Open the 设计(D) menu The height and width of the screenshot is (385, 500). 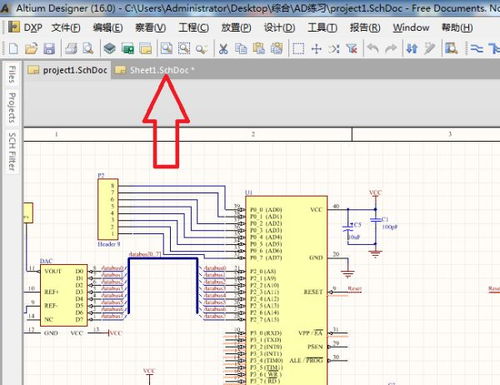279,28
